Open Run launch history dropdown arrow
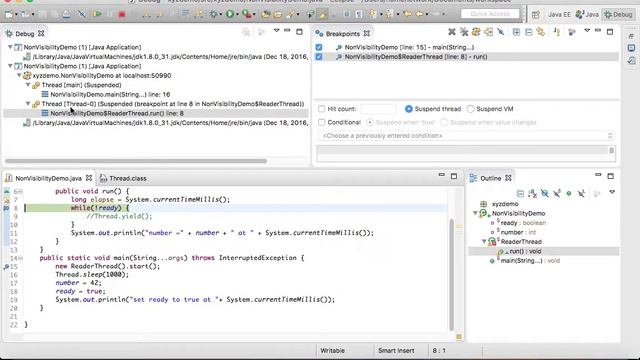 pyautogui.click(x=238, y=15)
